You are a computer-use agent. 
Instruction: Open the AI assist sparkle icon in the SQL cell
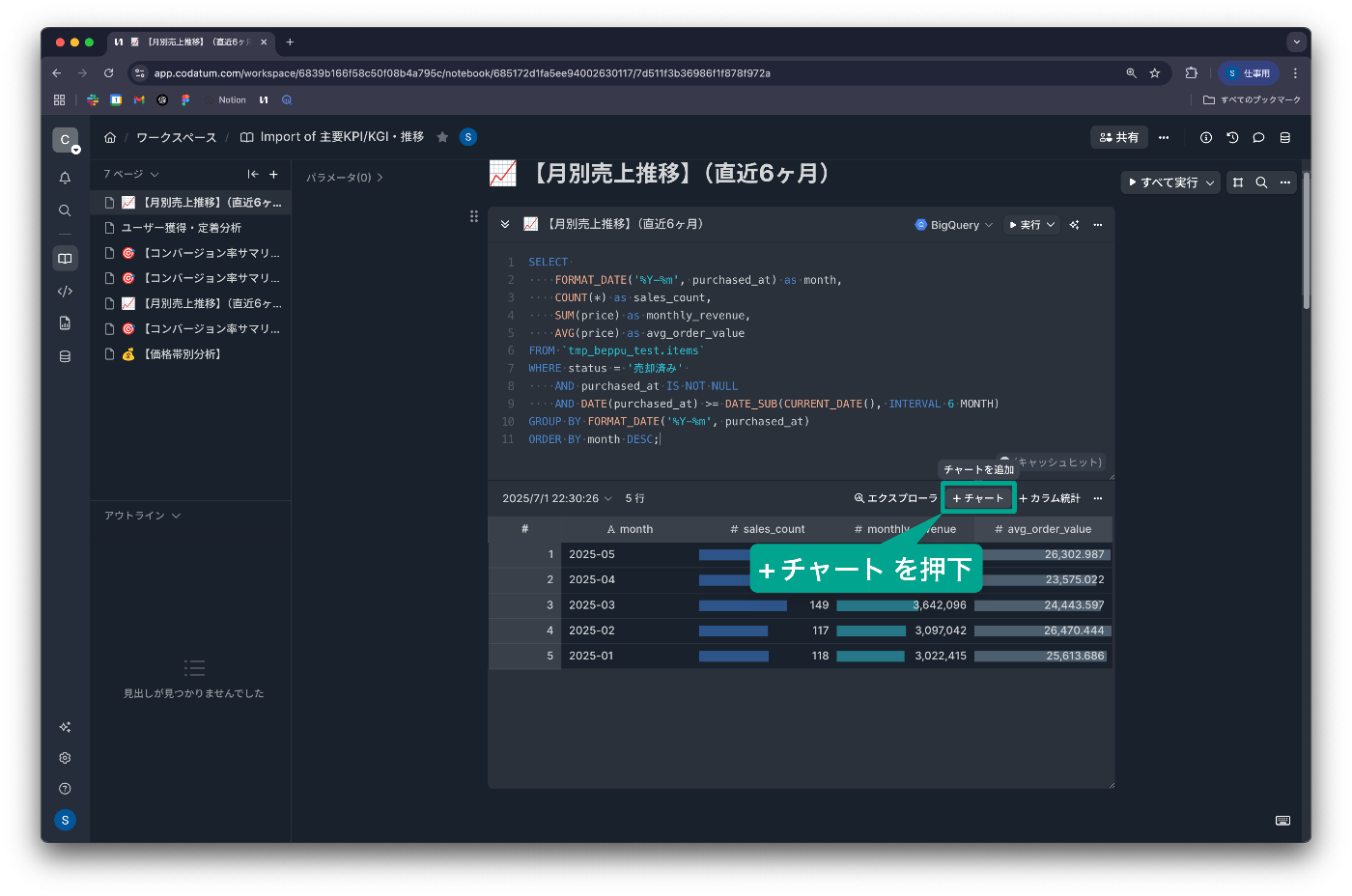coord(1074,224)
